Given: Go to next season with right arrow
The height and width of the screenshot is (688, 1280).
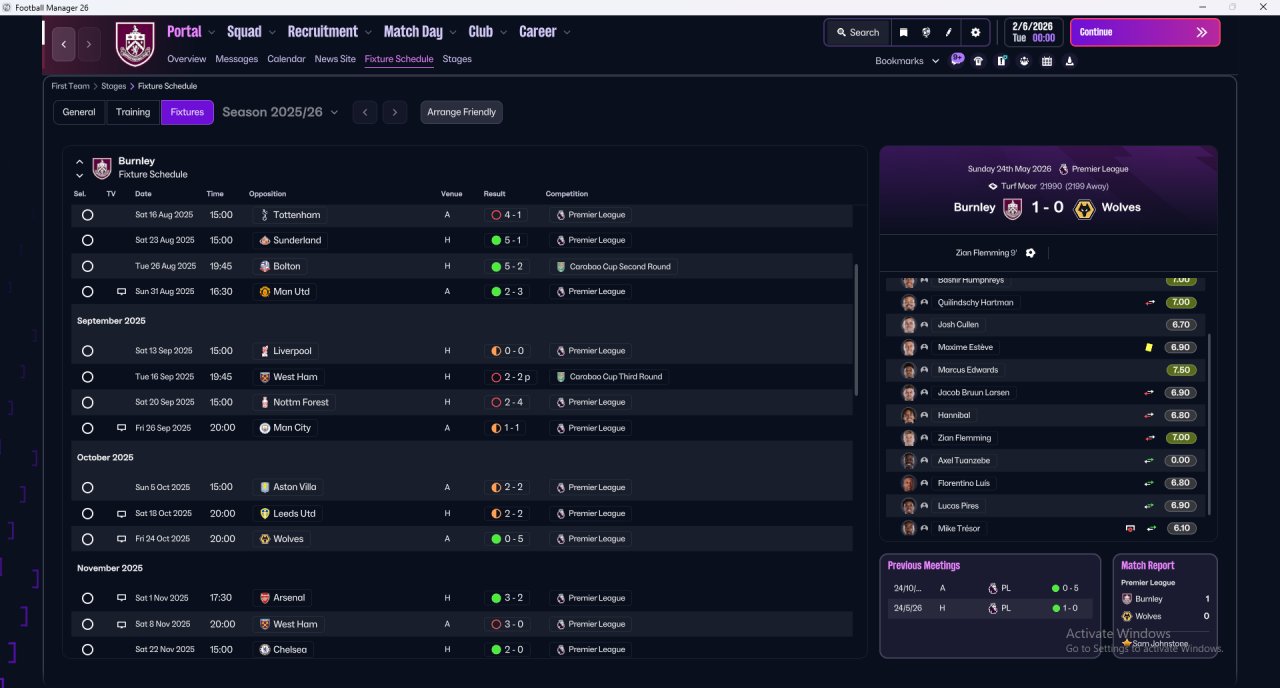Looking at the screenshot, I should click(395, 112).
